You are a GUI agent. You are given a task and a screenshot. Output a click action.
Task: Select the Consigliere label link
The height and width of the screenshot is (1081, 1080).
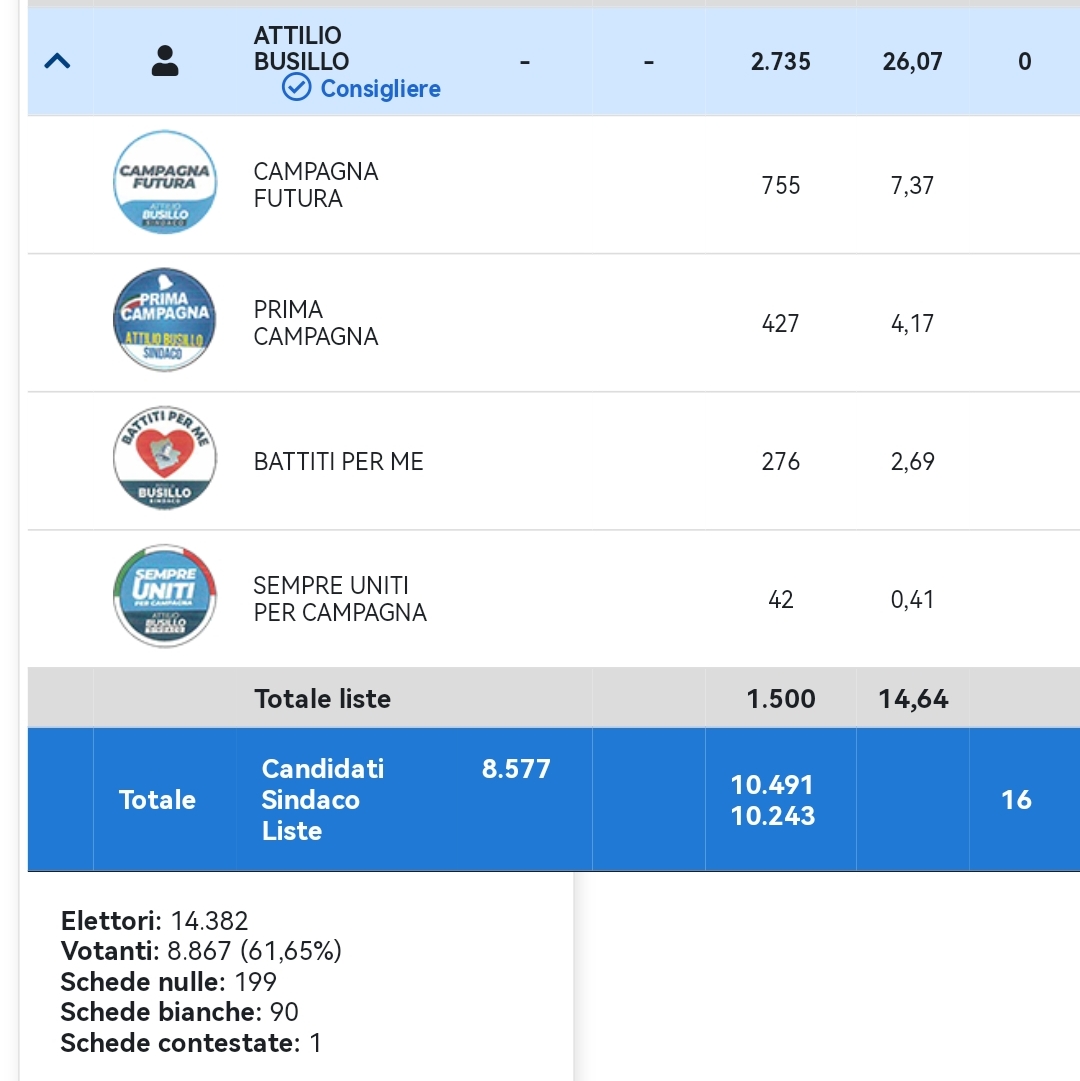coord(380,88)
